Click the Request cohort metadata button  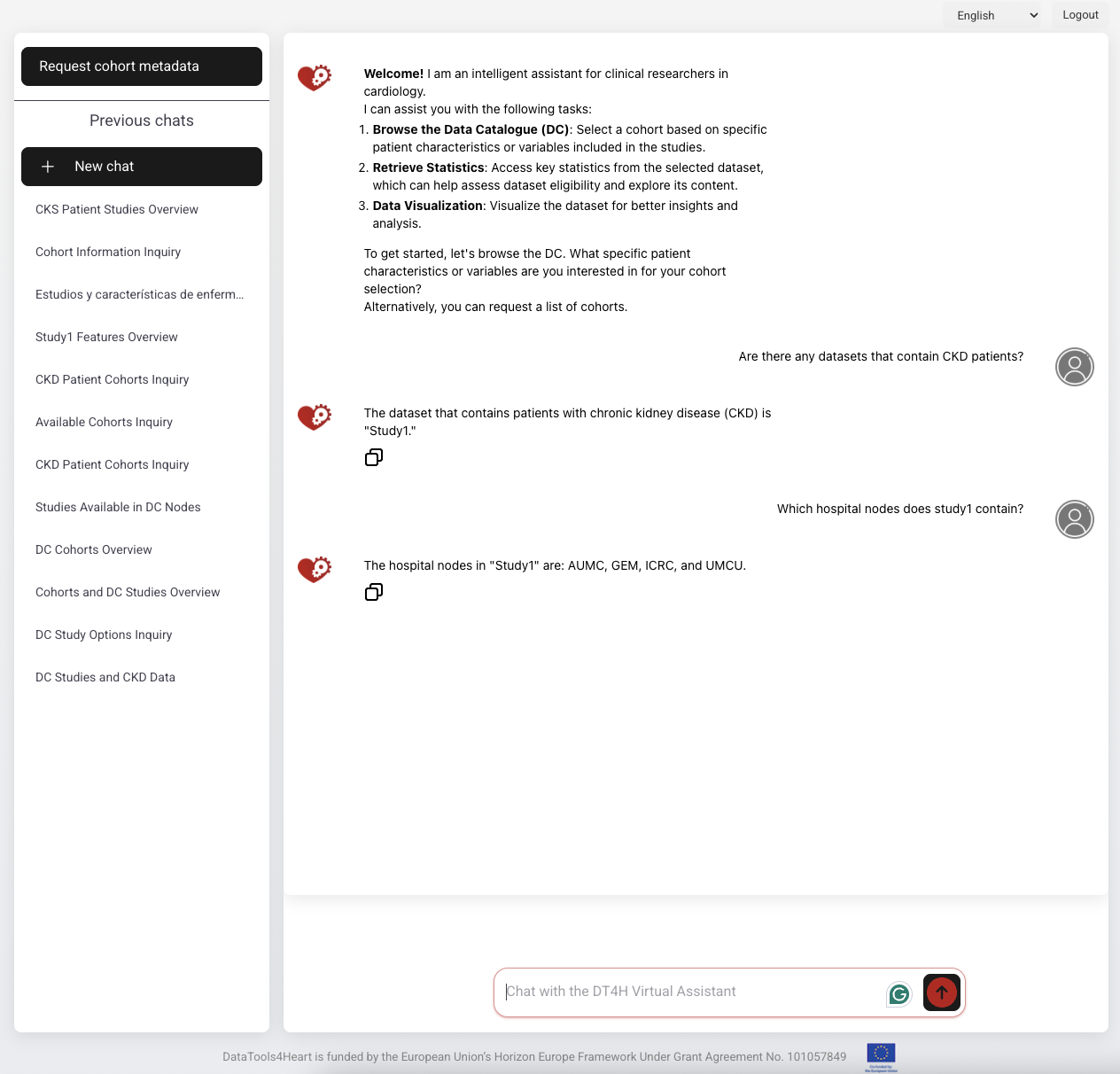[141, 66]
